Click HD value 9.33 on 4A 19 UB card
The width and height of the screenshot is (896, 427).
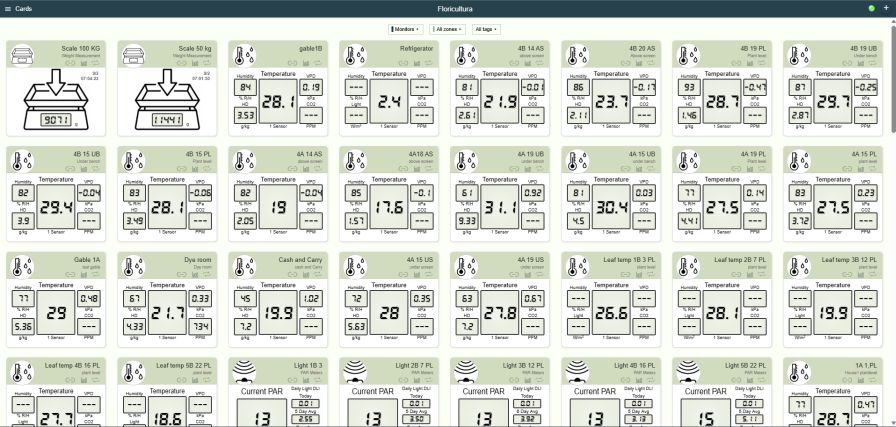pyautogui.click(x=467, y=221)
